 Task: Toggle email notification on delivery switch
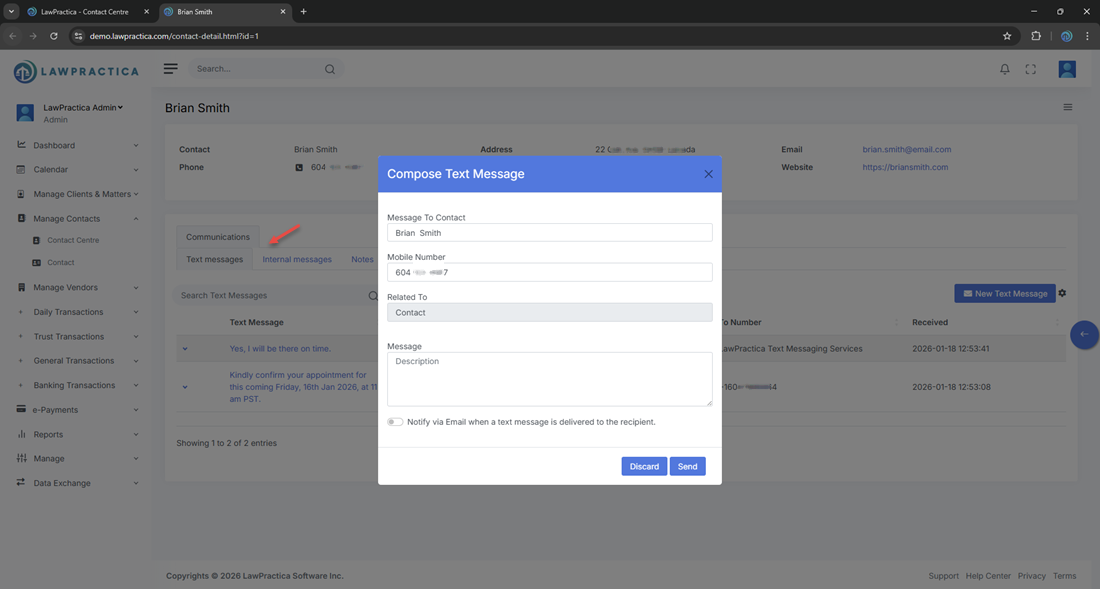(x=395, y=422)
